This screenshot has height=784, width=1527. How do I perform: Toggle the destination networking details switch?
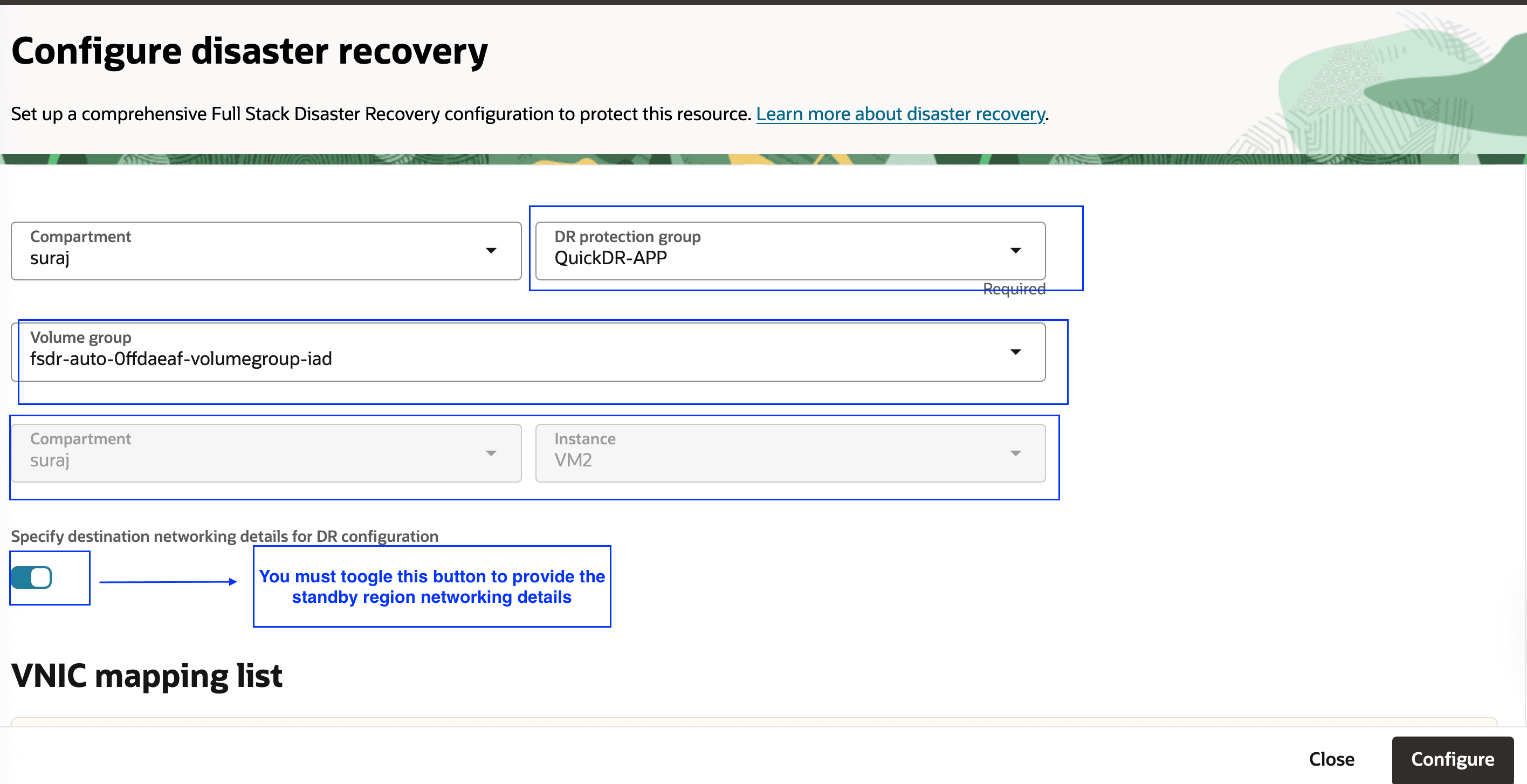31,577
